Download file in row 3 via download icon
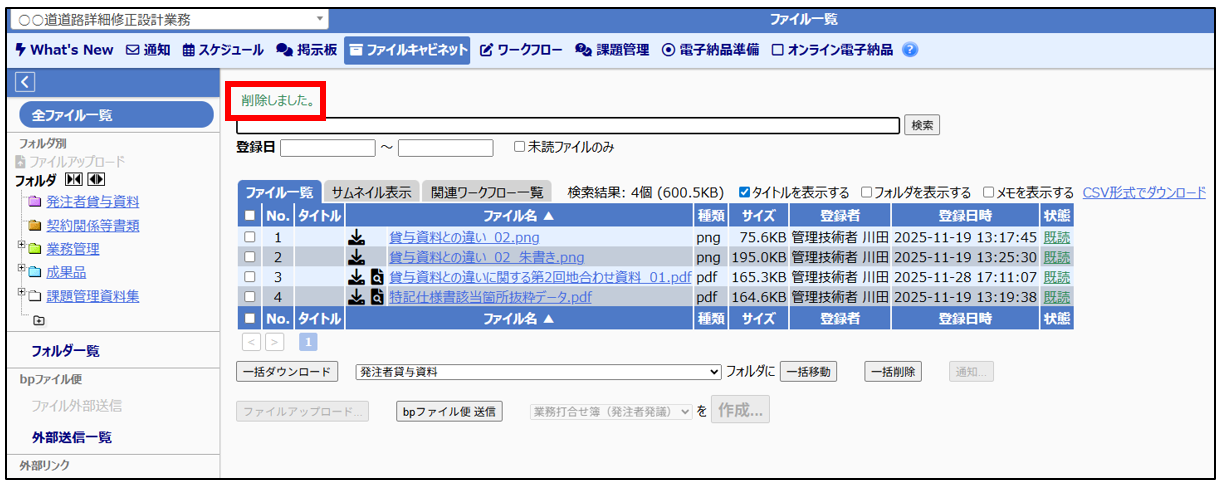The image size is (1232, 493). 356,277
